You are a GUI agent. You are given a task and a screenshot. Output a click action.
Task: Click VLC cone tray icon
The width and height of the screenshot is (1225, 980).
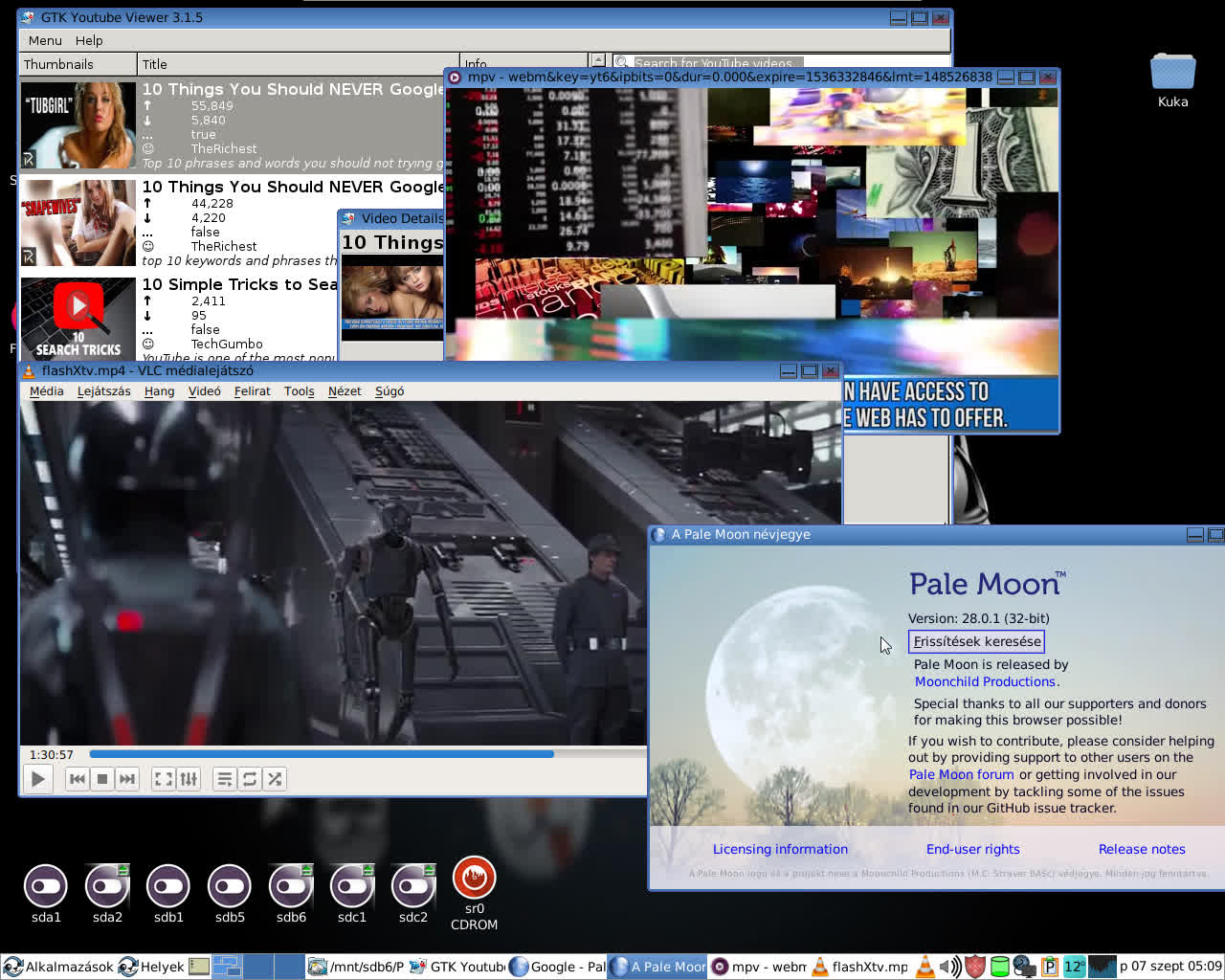(925, 967)
